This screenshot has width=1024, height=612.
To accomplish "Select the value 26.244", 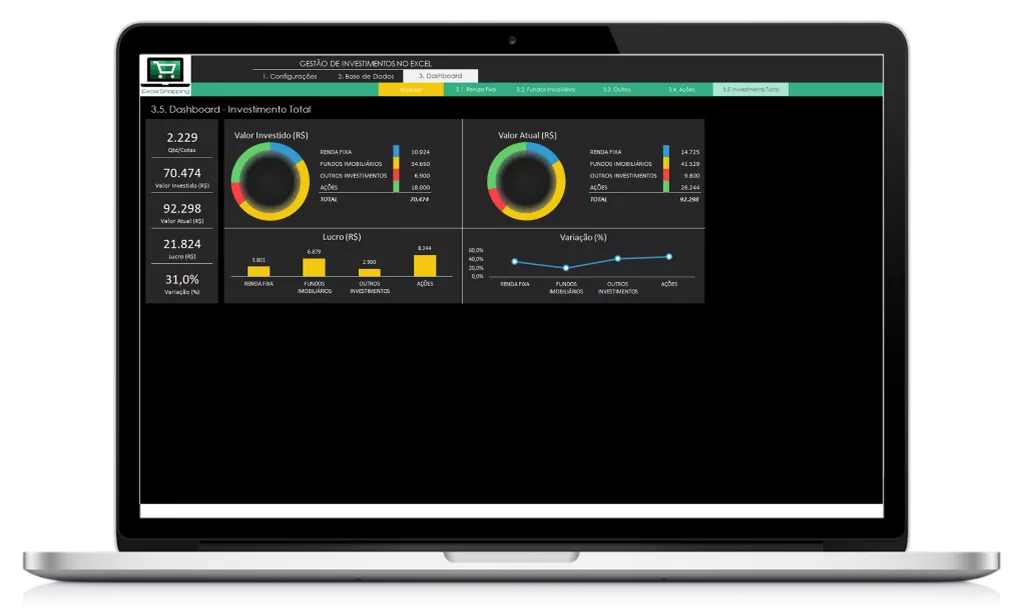I will pyautogui.click(x=690, y=187).
